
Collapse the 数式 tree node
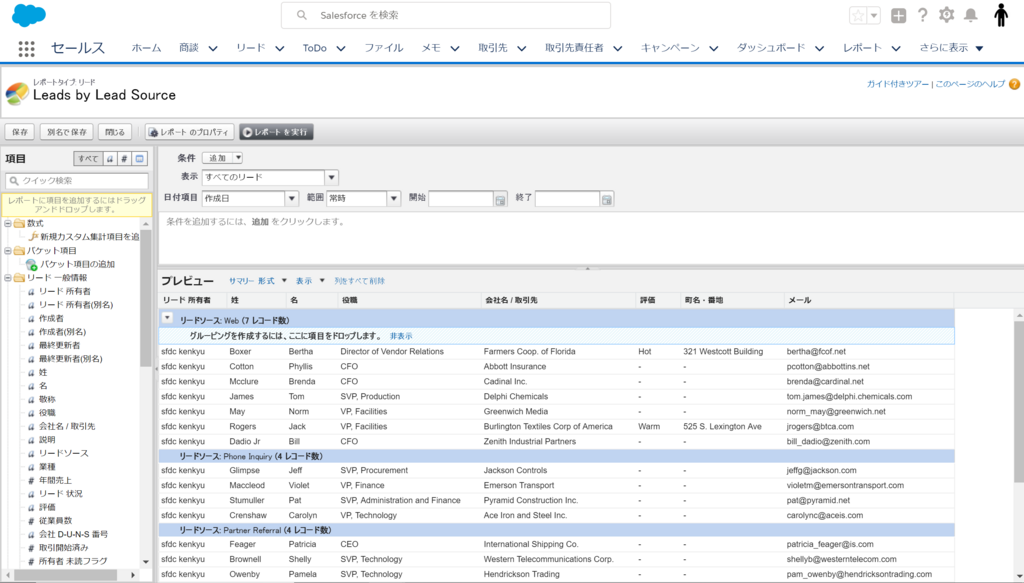click(8, 223)
